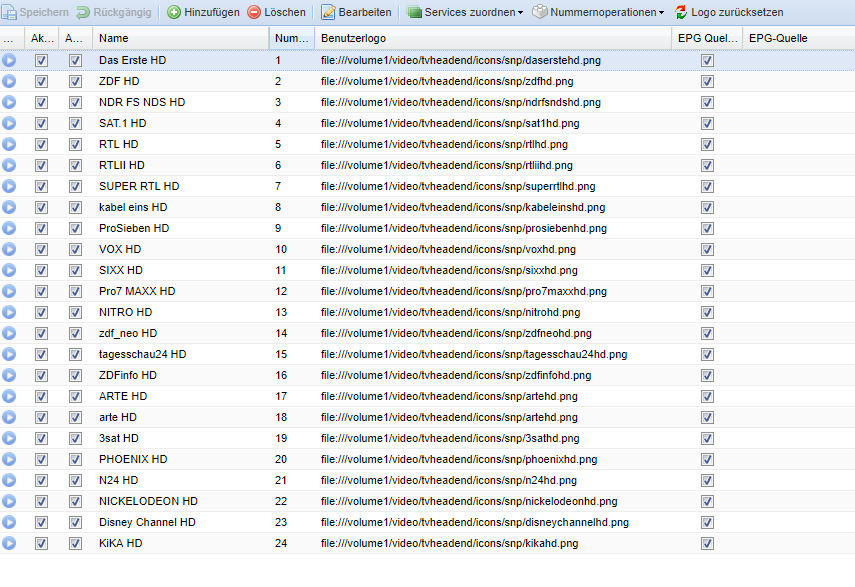
Task: Toggle first enabled checkbox for ARTE HD
Action: [41, 396]
